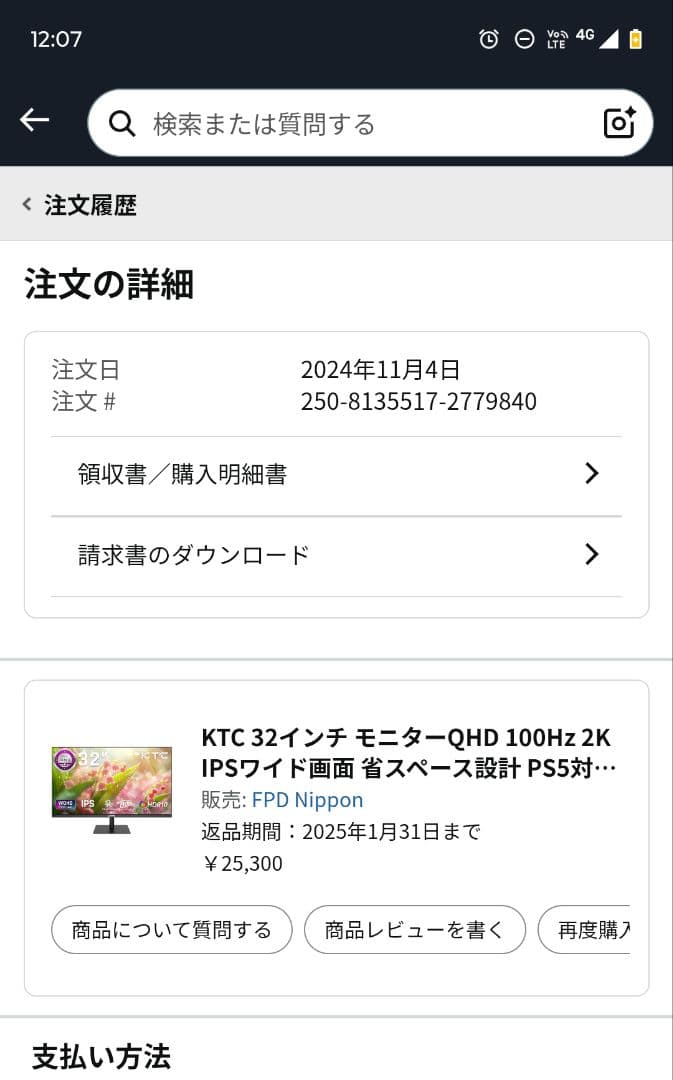The image size is (673, 1080).
Task: Tap the VoLTE indicator in the status bar
Action: pos(557,39)
